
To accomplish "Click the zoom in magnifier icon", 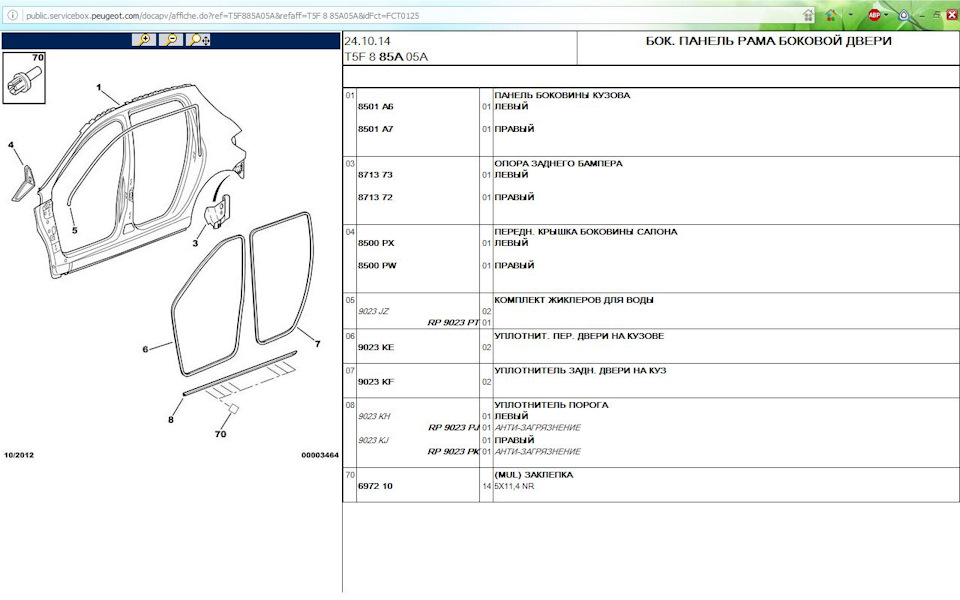I will (x=145, y=40).
